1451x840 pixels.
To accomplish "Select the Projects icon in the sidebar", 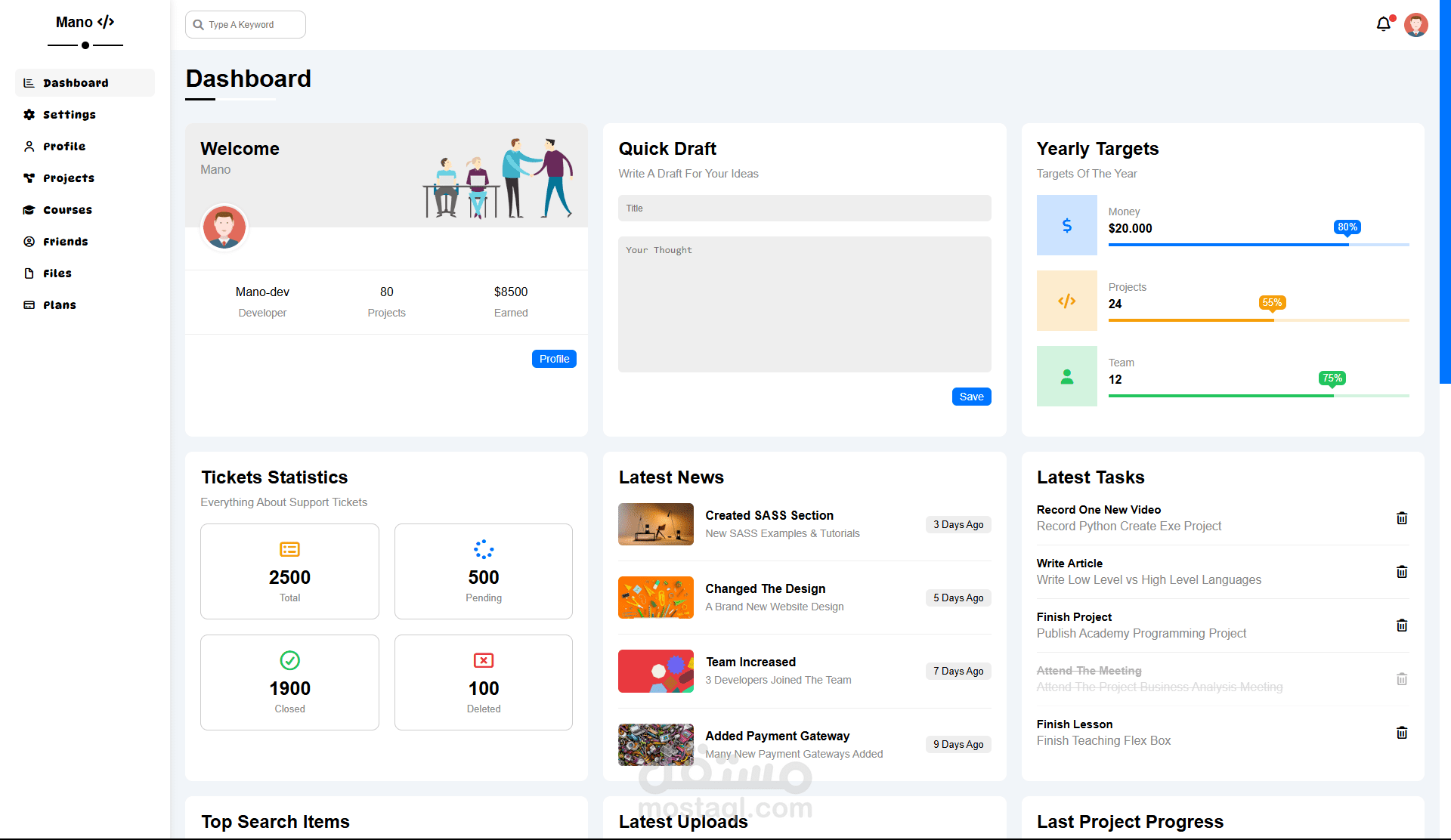I will click(29, 178).
